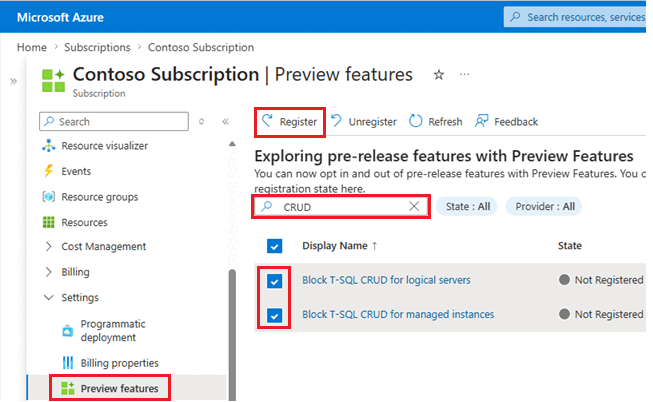Open Resource groups in sidebar

[100, 197]
